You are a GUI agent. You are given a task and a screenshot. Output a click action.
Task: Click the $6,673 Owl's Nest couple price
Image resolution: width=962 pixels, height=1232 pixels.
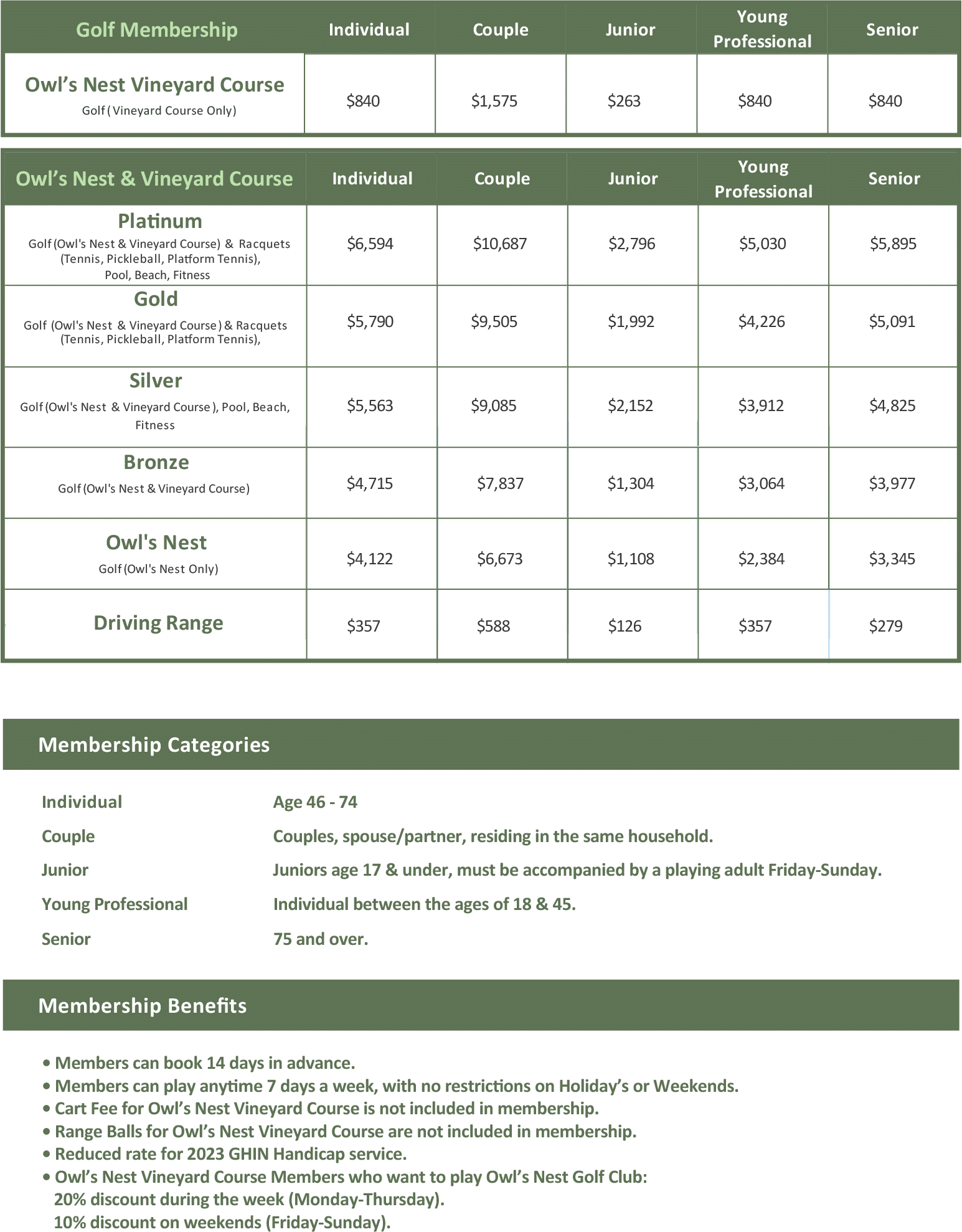pyautogui.click(x=500, y=559)
